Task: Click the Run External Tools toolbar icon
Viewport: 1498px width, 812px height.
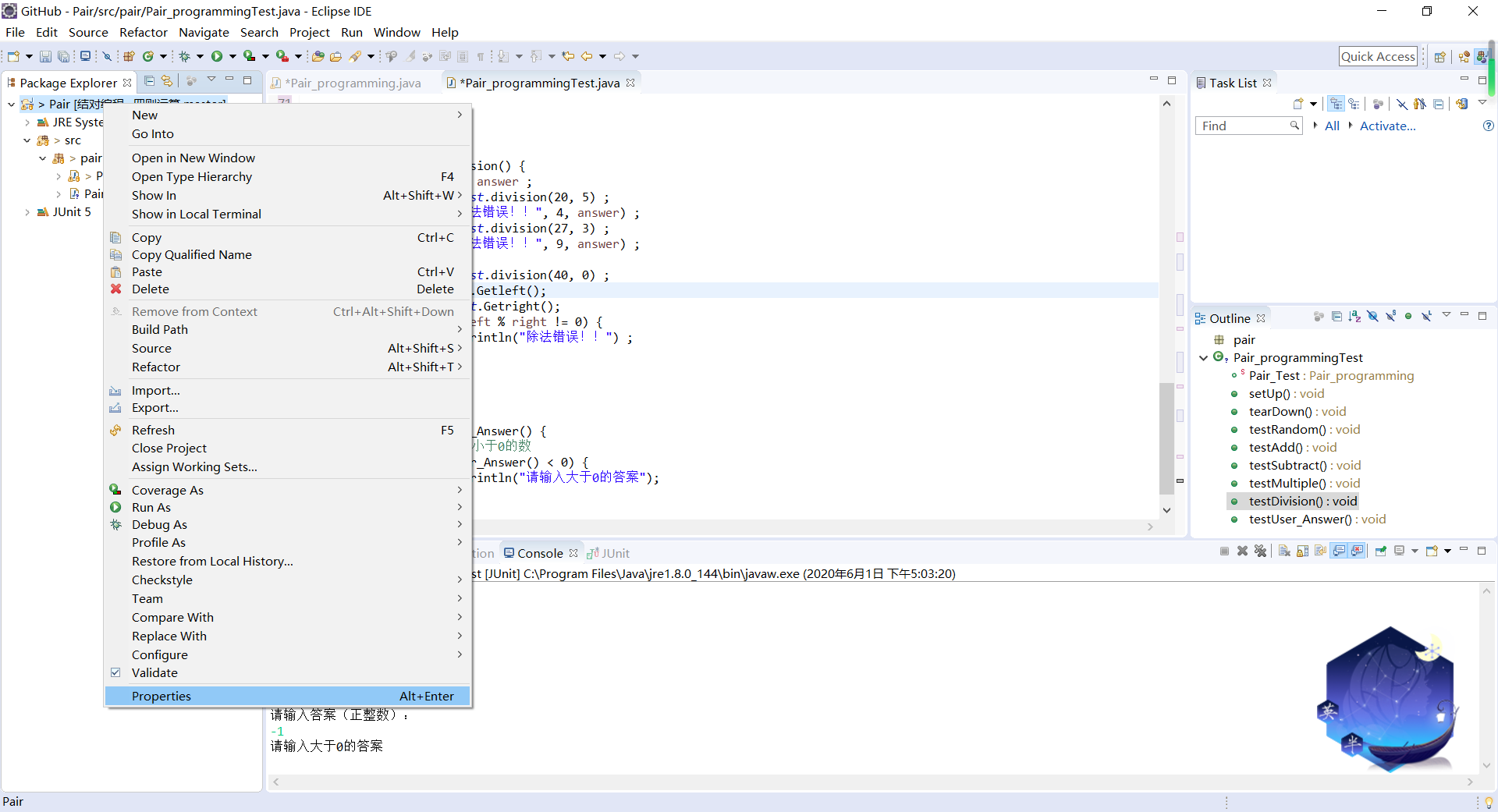Action: [282, 56]
